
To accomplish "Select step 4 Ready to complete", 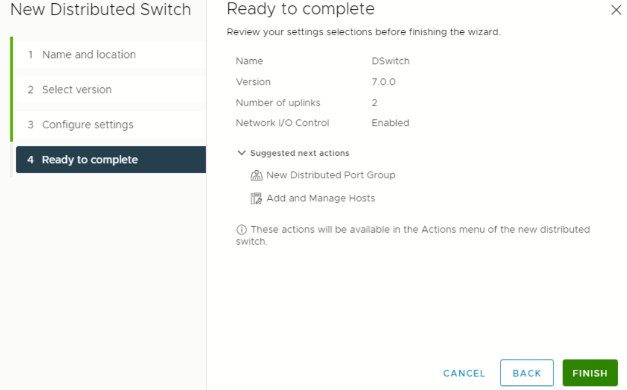I will pos(111,160).
